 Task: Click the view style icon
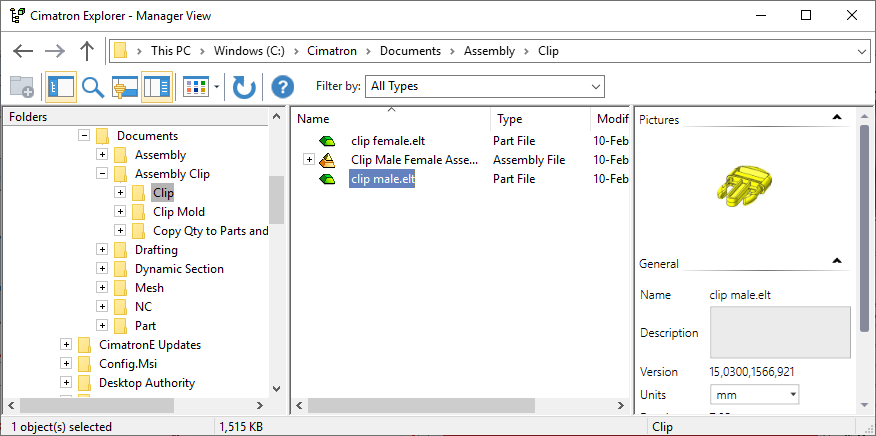point(196,87)
